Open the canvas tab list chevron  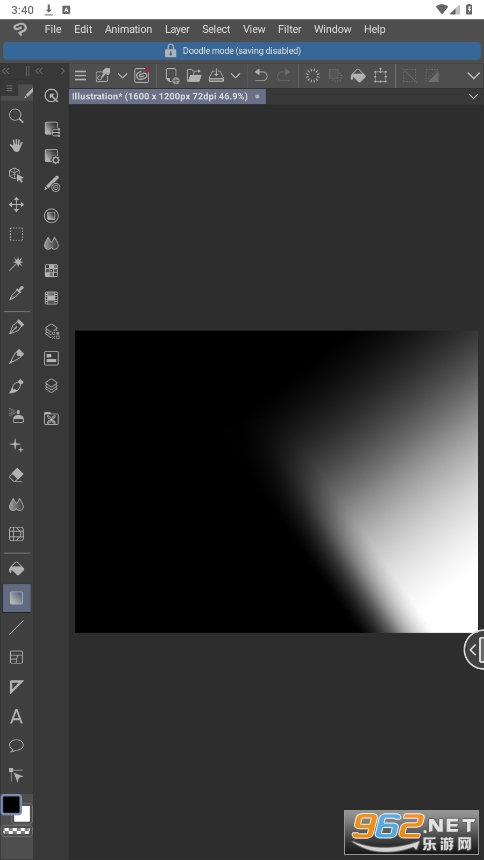tap(473, 97)
